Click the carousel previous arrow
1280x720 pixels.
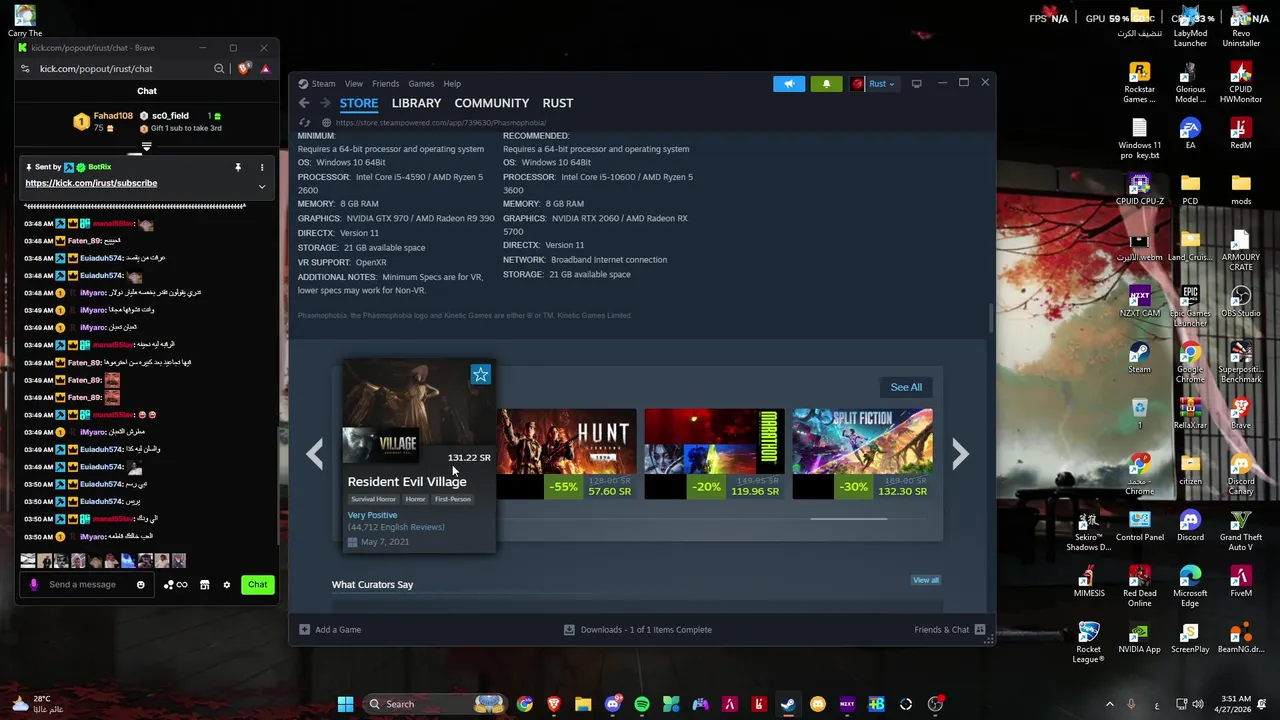click(x=314, y=454)
